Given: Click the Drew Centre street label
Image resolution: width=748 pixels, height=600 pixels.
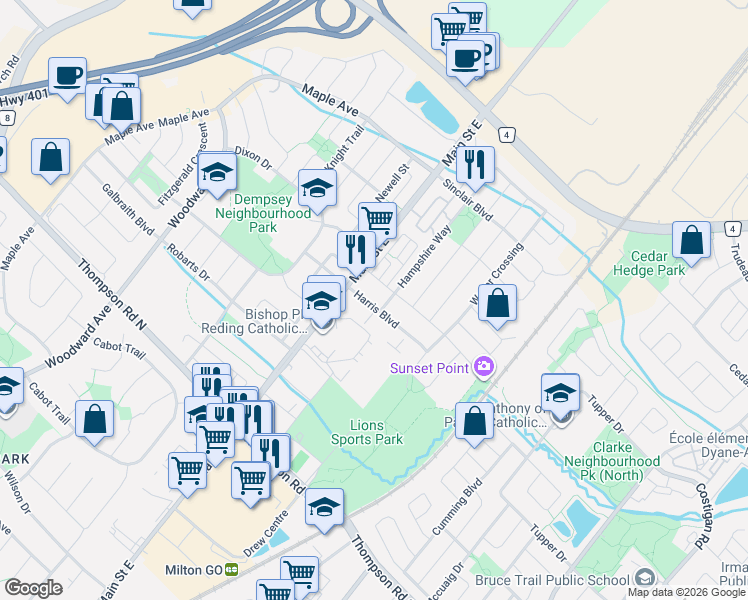Looking at the screenshot, I should pyautogui.click(x=266, y=533).
